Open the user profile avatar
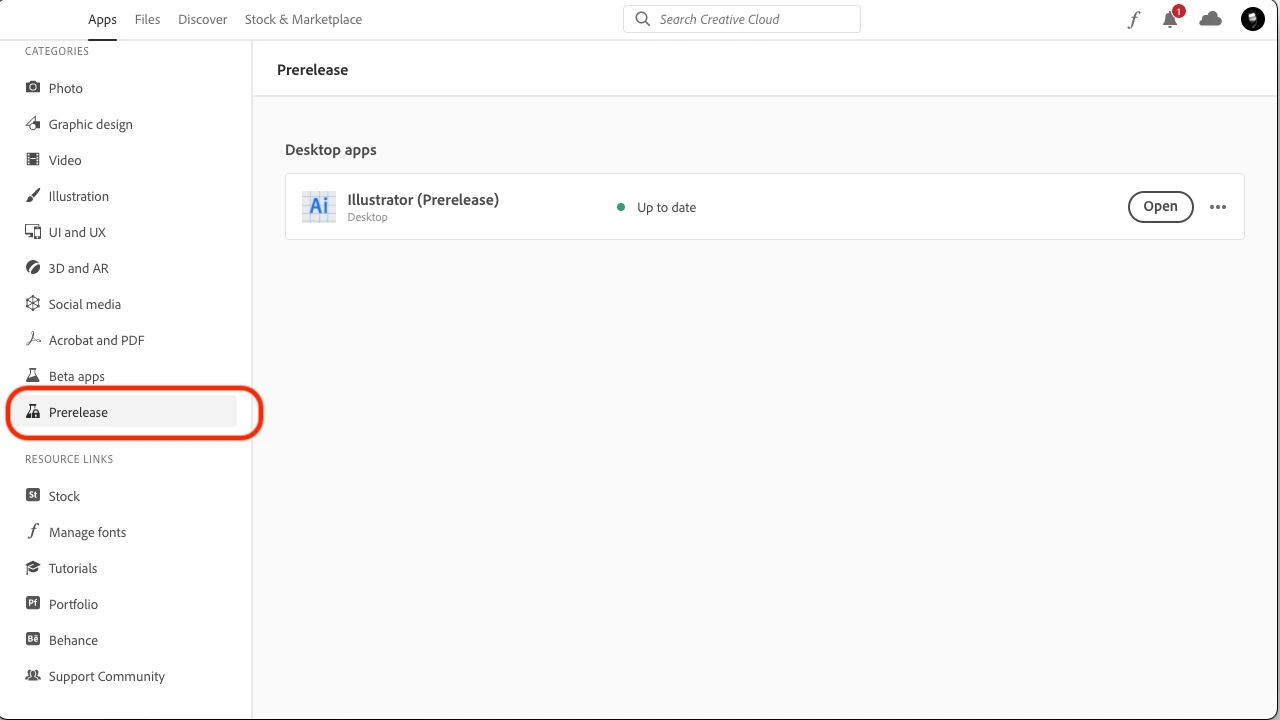Screen dimensions: 1280x720 point(1253,19)
